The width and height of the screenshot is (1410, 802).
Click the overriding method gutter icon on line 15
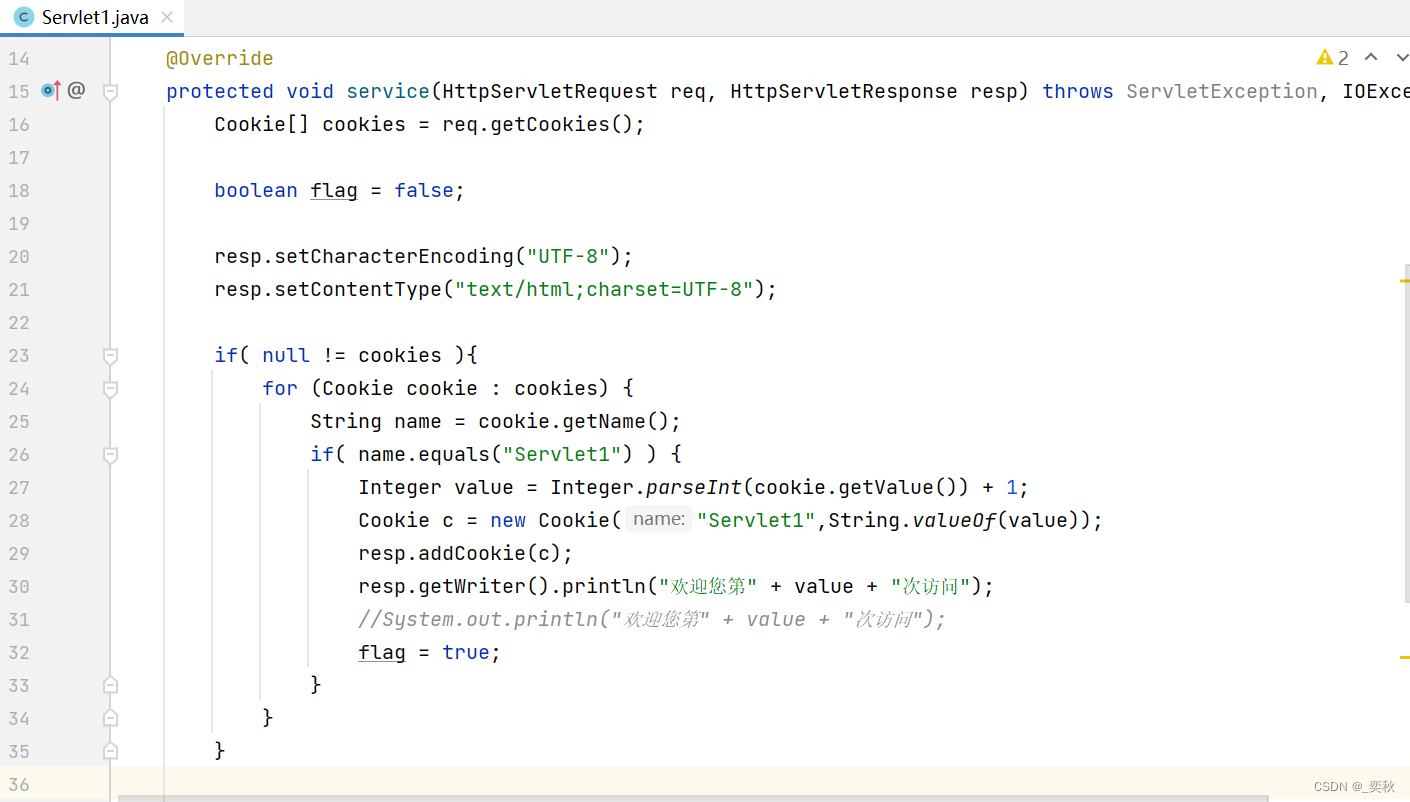click(x=50, y=91)
